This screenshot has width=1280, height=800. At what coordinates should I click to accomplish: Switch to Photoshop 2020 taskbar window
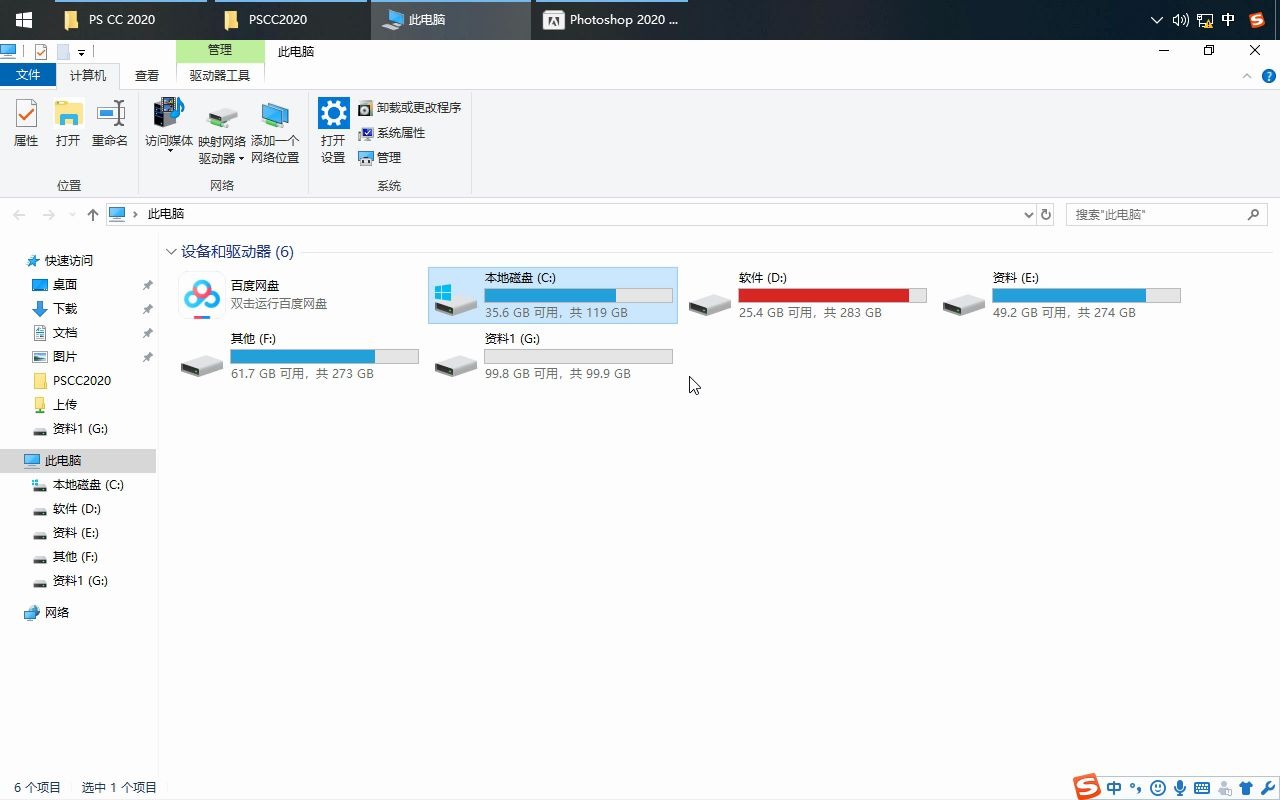(x=610, y=20)
